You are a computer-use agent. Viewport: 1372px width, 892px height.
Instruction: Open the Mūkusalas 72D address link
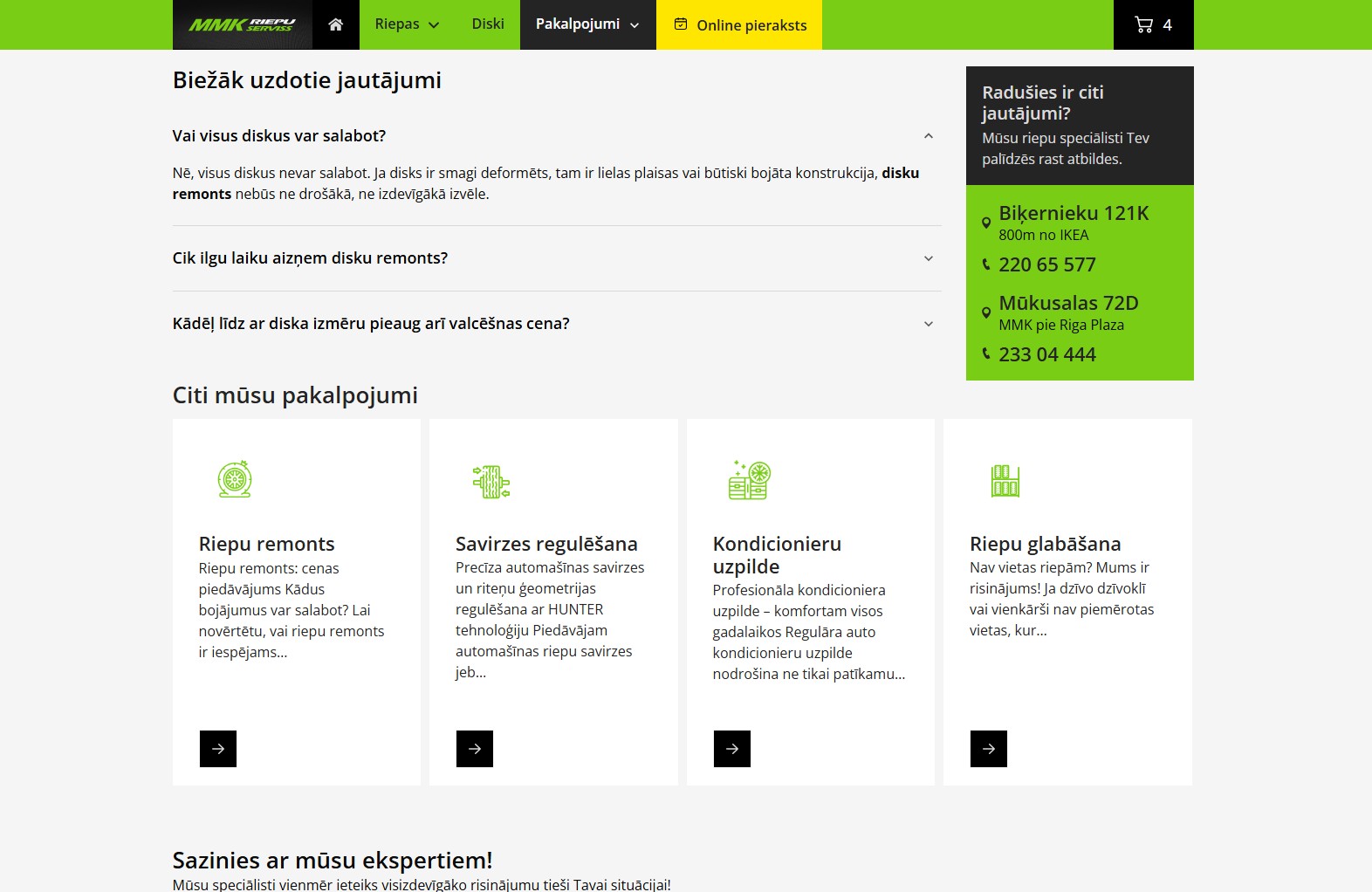[1068, 303]
